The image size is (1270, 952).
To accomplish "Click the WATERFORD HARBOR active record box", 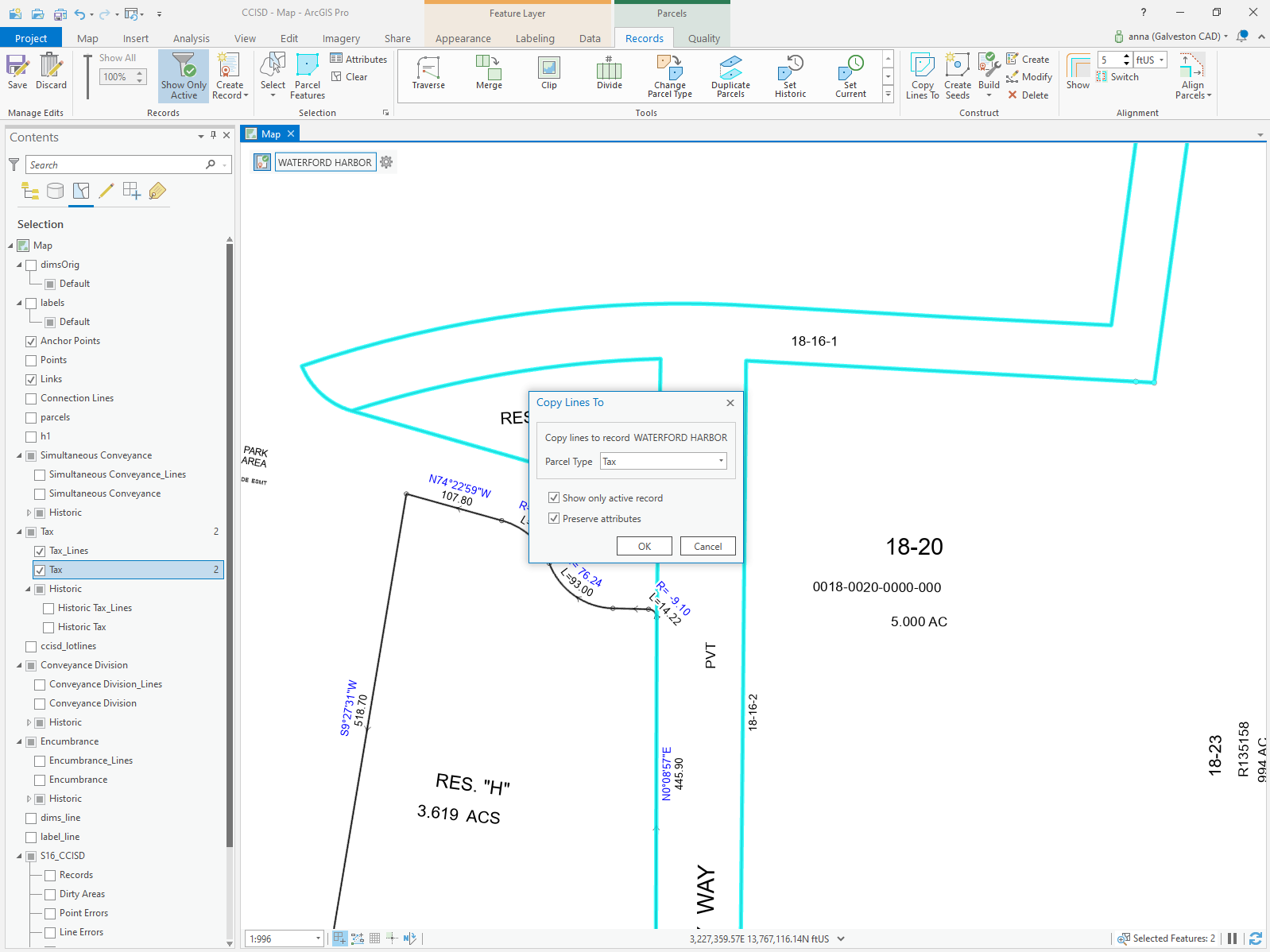I will tap(325, 162).
